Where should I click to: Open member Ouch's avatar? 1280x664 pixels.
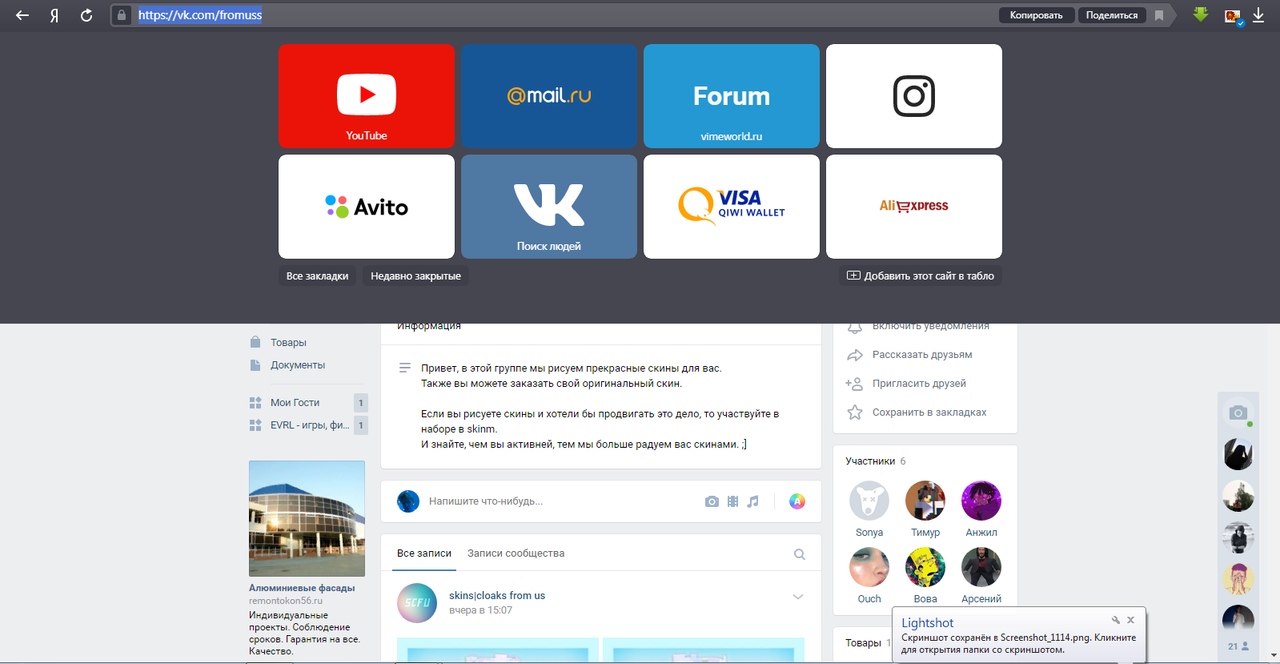(869, 567)
